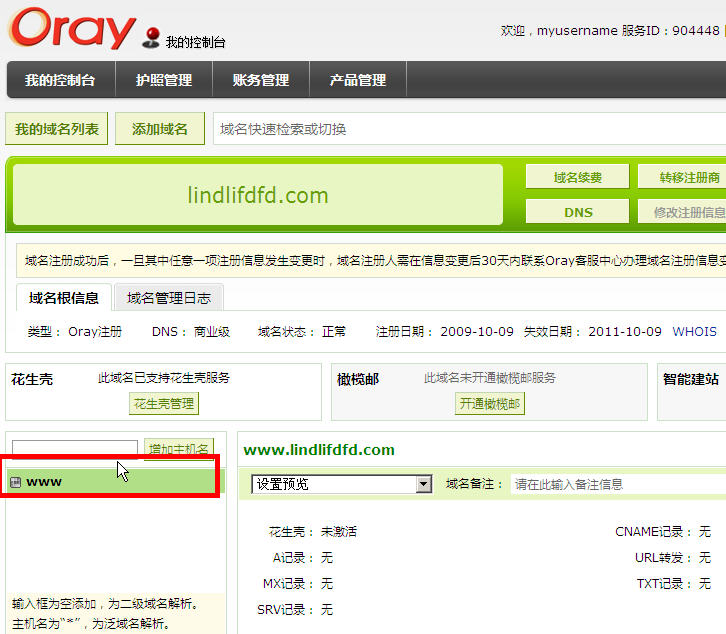The height and width of the screenshot is (634, 726).
Task: Click the A记录： 无 entry
Action: click(303, 558)
